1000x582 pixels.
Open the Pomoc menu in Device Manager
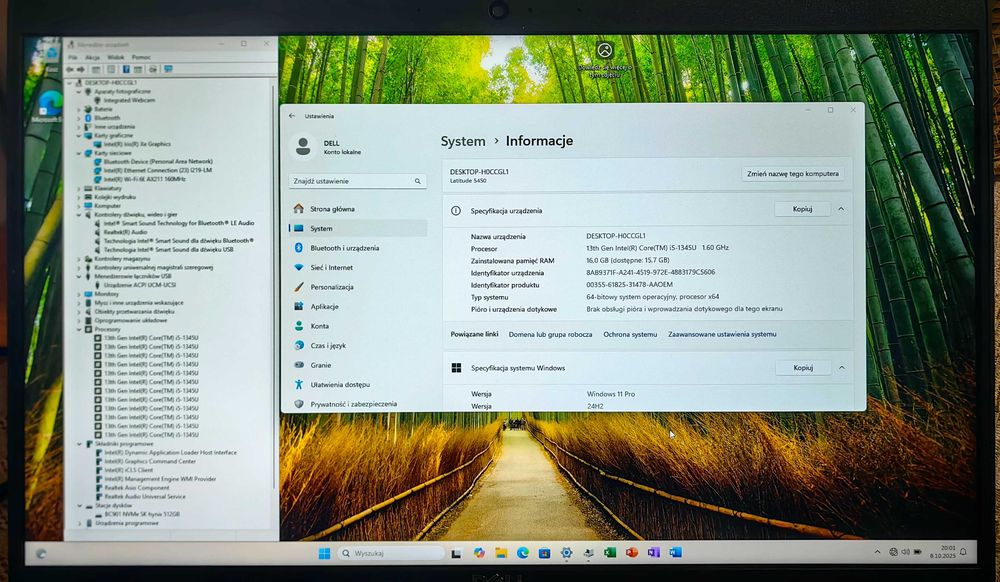coord(141,57)
